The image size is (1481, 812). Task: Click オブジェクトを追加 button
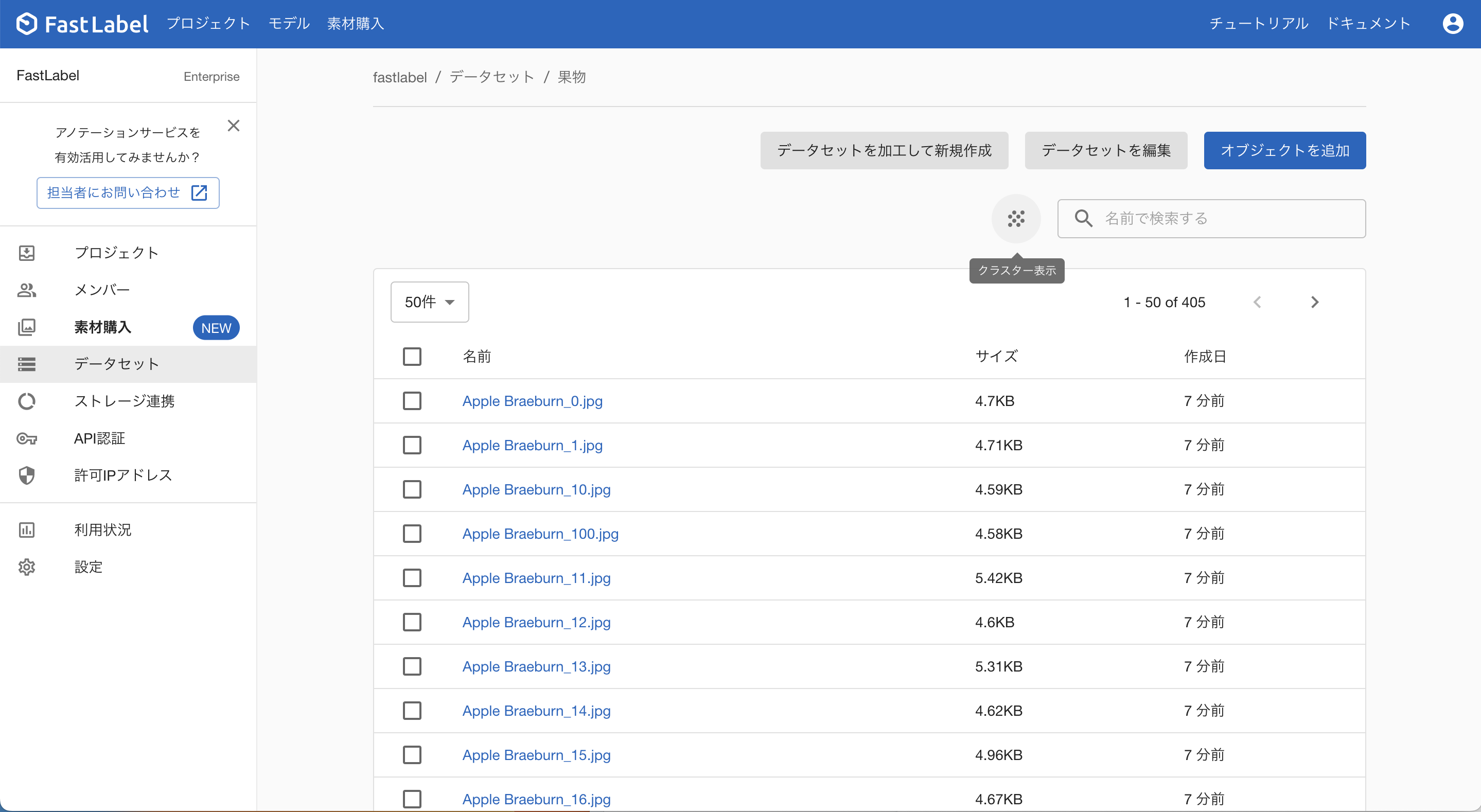pyautogui.click(x=1284, y=151)
